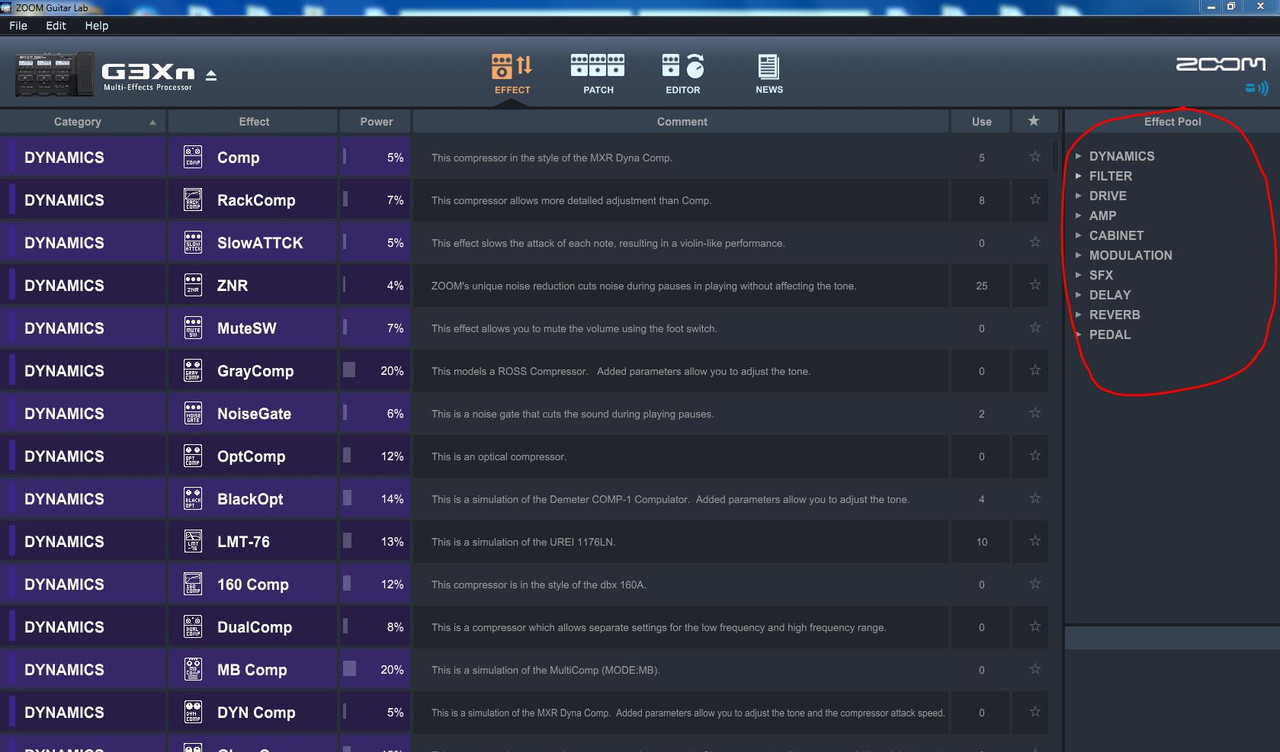The height and width of the screenshot is (752, 1280).
Task: Favorite the RackComp effect with its star
Action: (x=1035, y=200)
